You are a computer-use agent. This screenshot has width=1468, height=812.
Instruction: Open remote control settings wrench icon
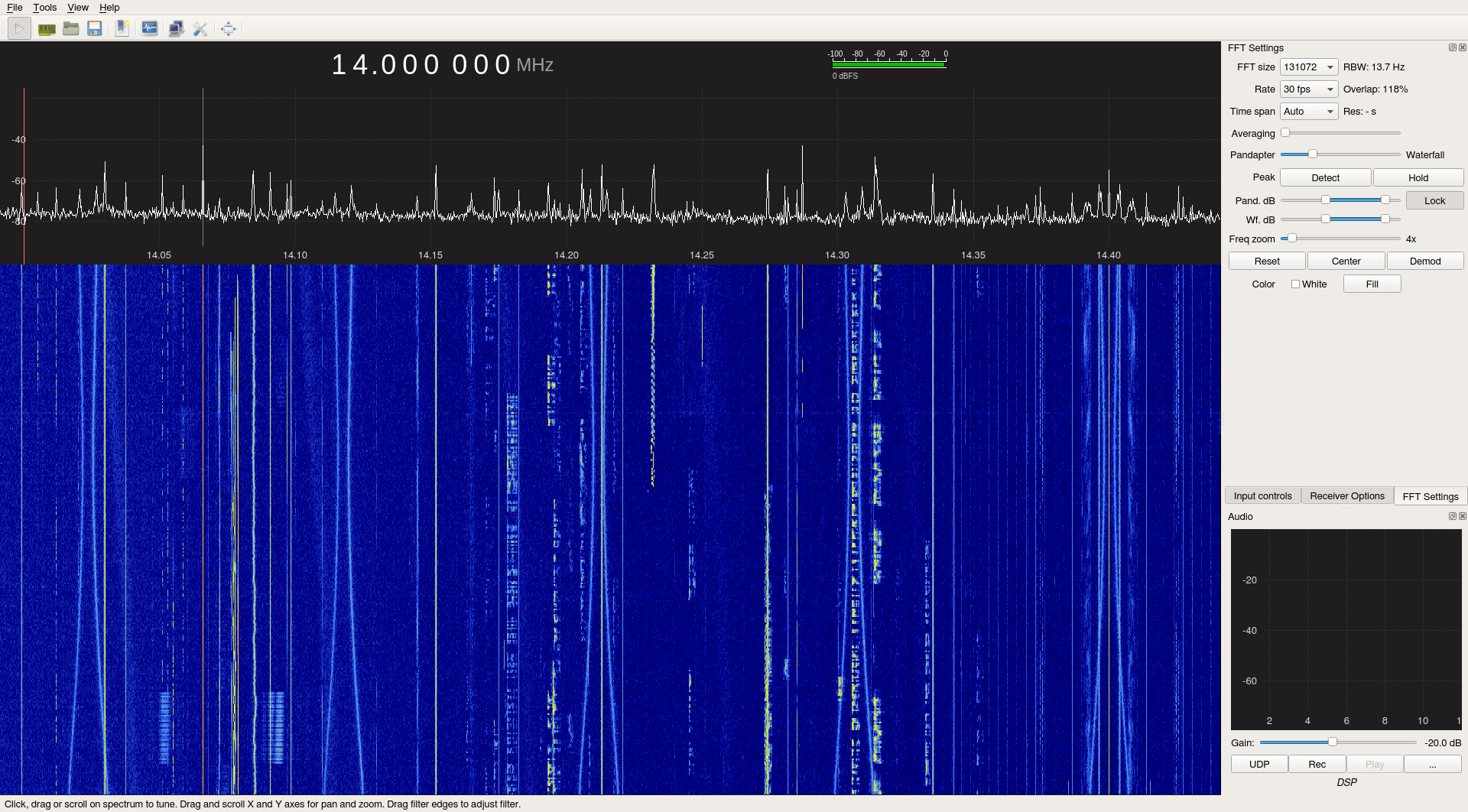click(x=200, y=29)
